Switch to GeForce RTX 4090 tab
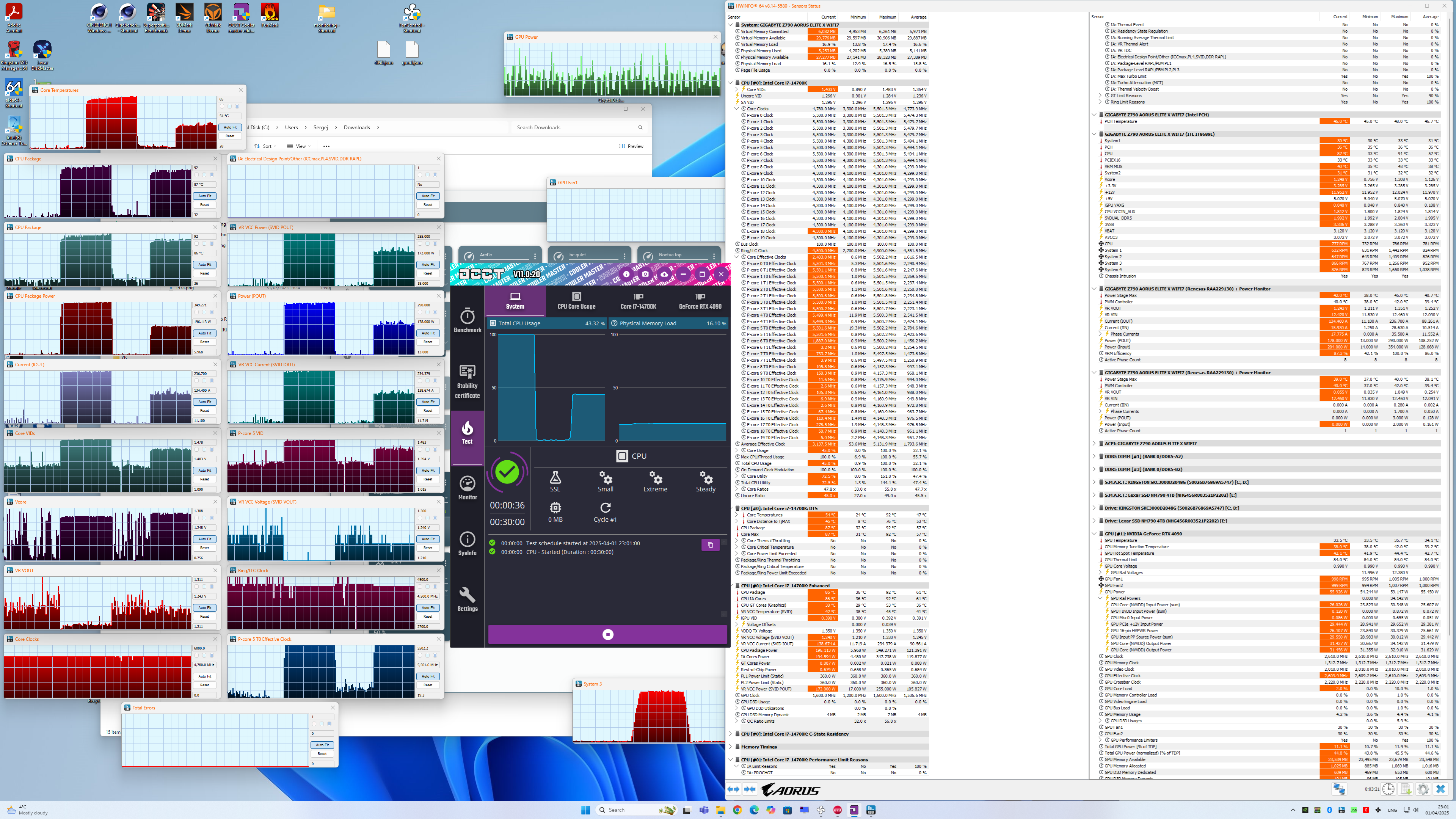1456x819 pixels. 700,301
